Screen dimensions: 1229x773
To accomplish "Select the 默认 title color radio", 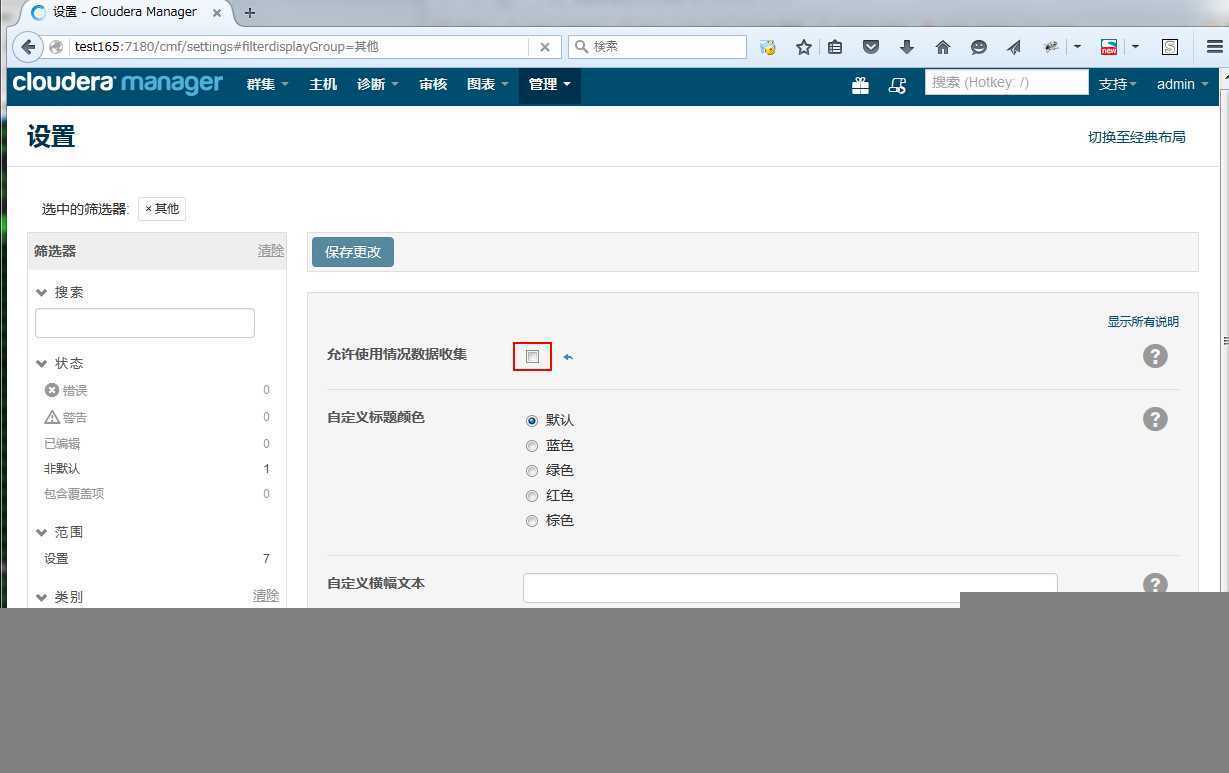I will [x=532, y=421].
